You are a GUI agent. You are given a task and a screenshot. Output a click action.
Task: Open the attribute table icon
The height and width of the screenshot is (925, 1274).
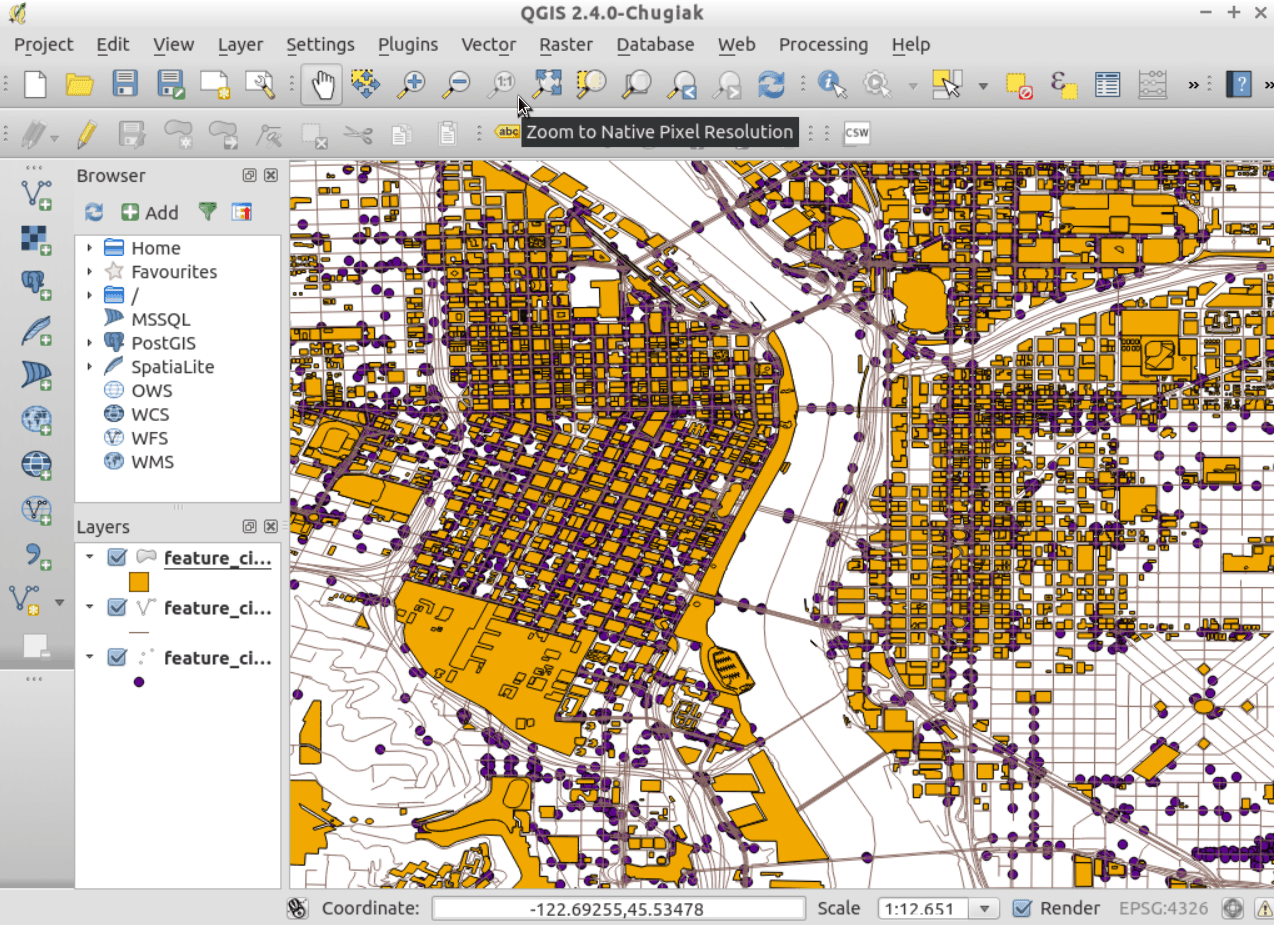1107,85
